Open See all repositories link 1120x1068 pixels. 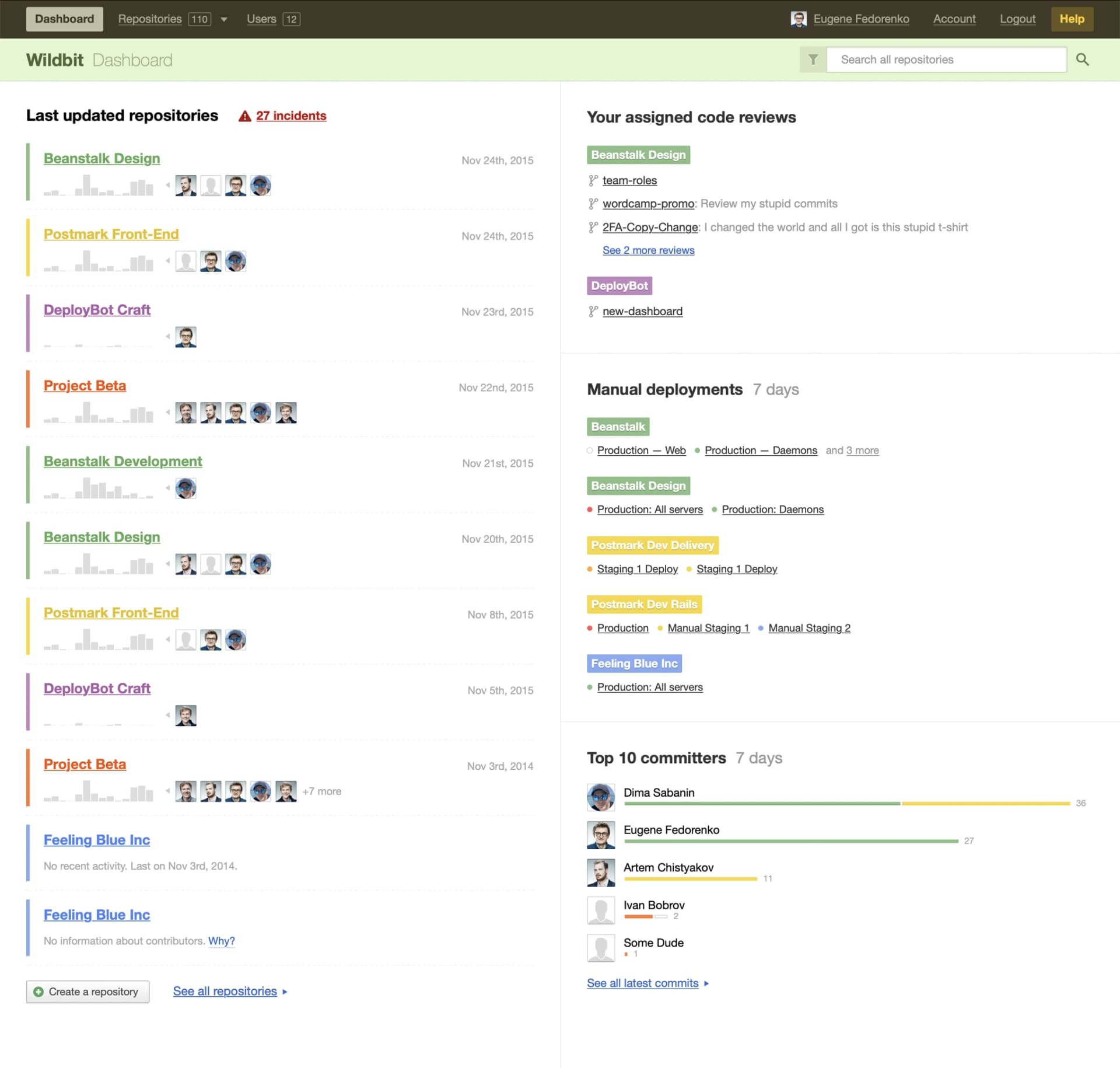pos(225,992)
